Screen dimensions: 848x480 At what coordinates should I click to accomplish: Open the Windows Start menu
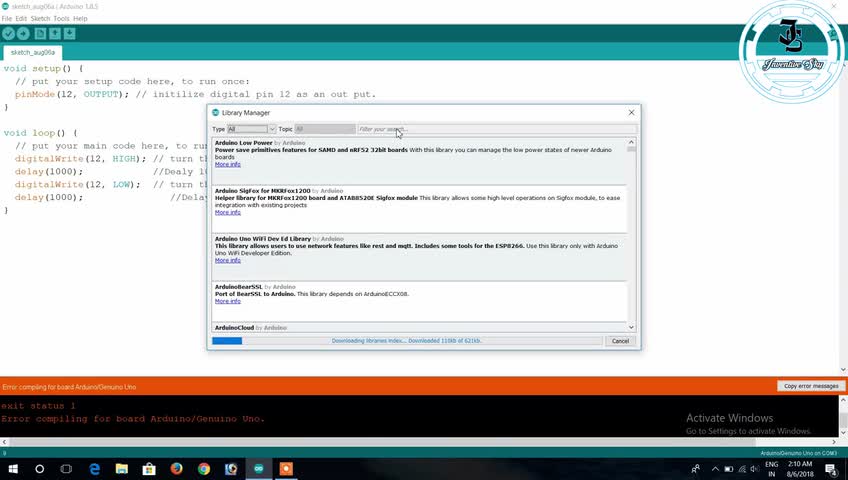coord(13,469)
